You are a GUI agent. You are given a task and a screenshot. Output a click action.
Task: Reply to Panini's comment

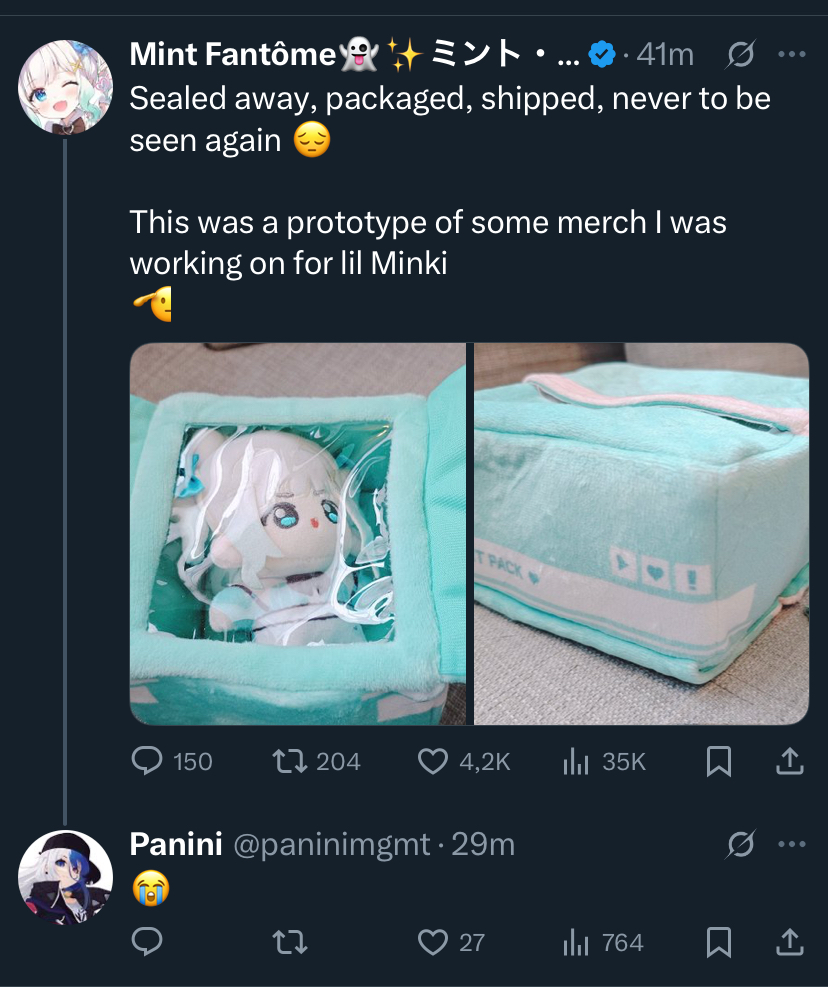click(148, 942)
